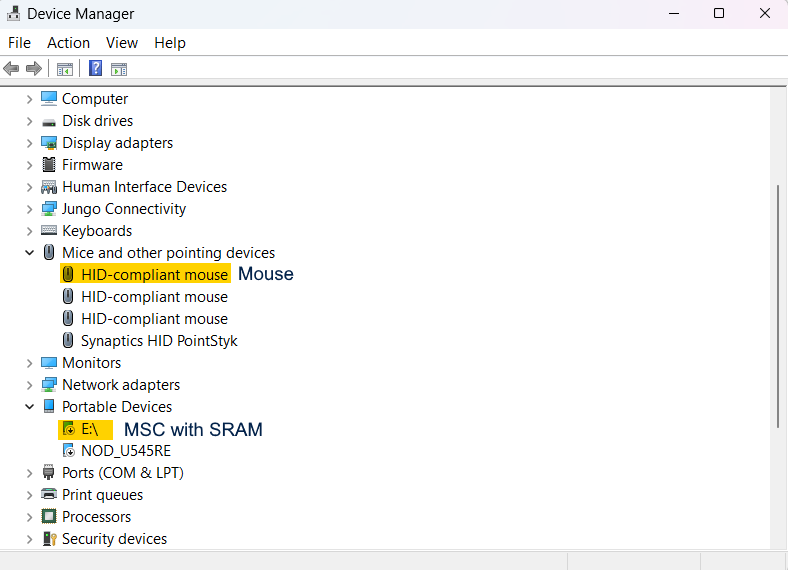Expand the Jungo Connectivity node
Screen dimensions: 788x570
click(x=29, y=209)
